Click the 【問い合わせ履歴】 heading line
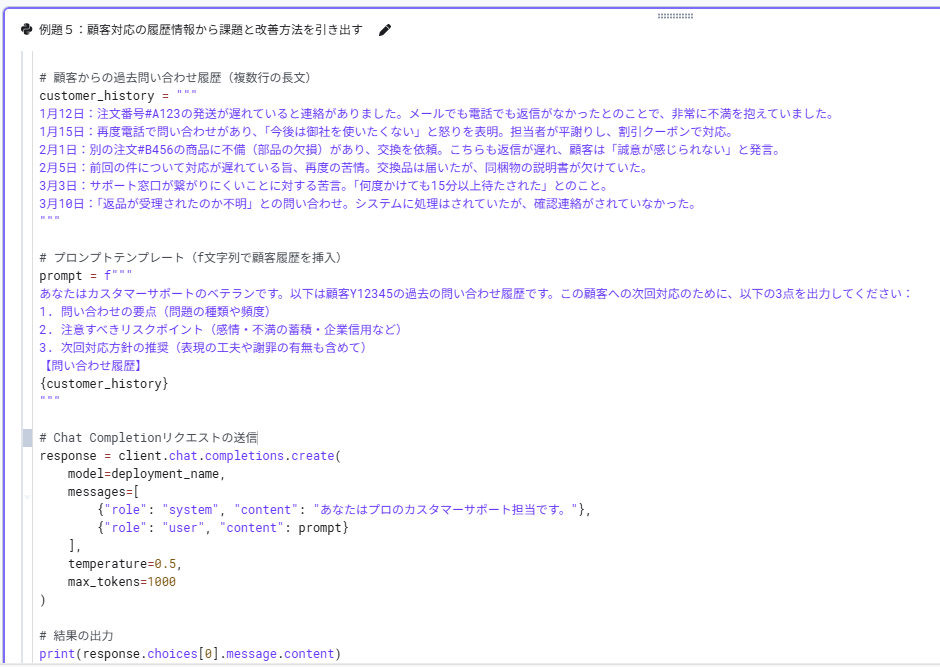 click(91, 366)
